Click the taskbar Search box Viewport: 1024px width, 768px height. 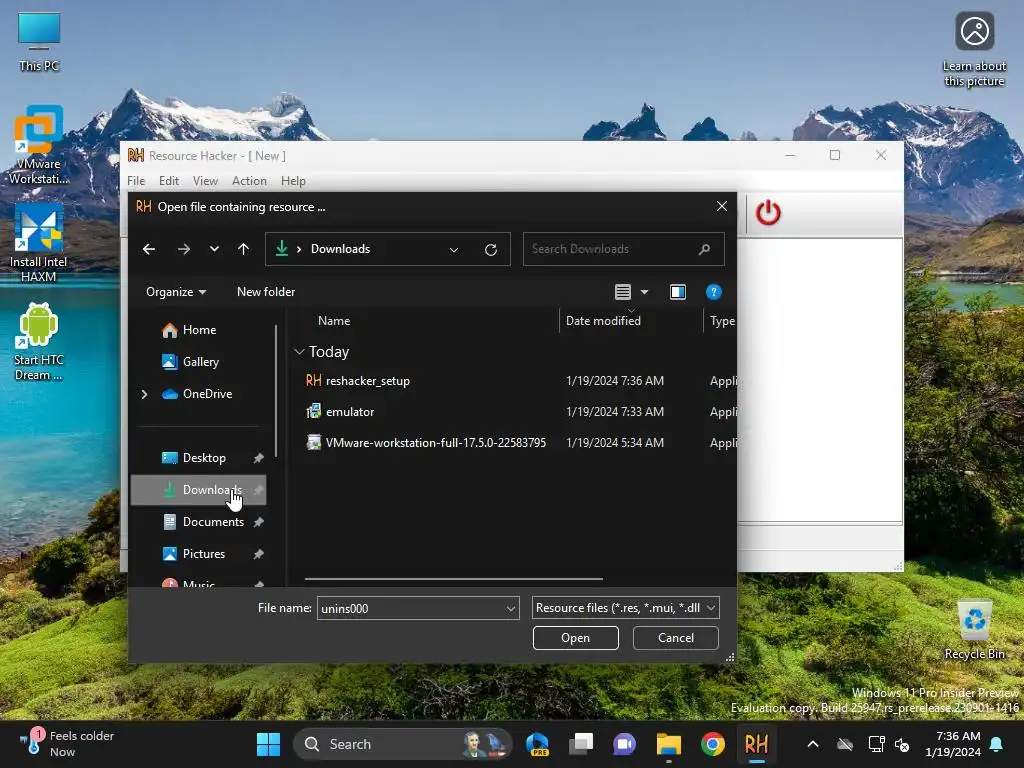403,744
